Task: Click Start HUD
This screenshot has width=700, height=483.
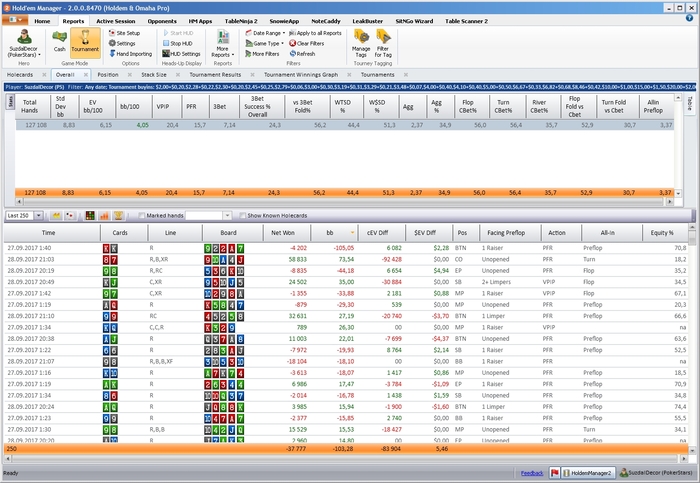Action: coord(178,33)
